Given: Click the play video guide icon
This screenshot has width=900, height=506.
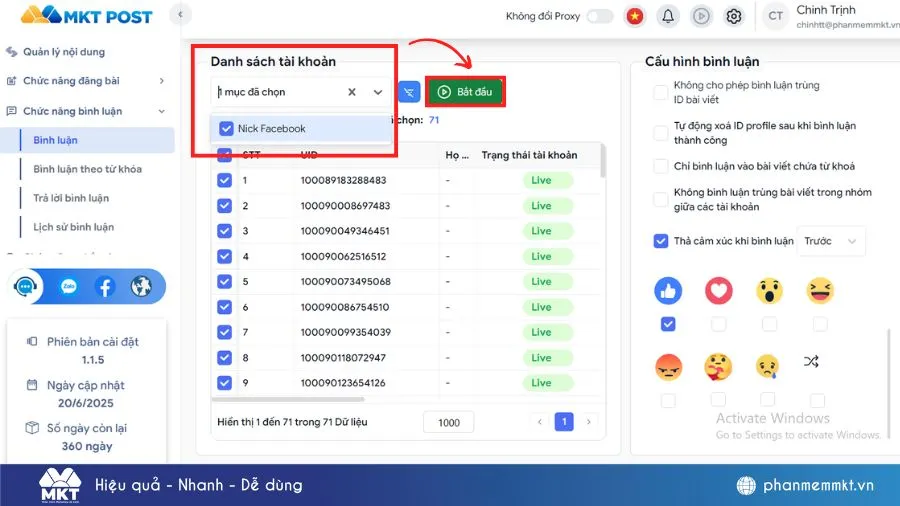Looking at the screenshot, I should pyautogui.click(x=701, y=16).
